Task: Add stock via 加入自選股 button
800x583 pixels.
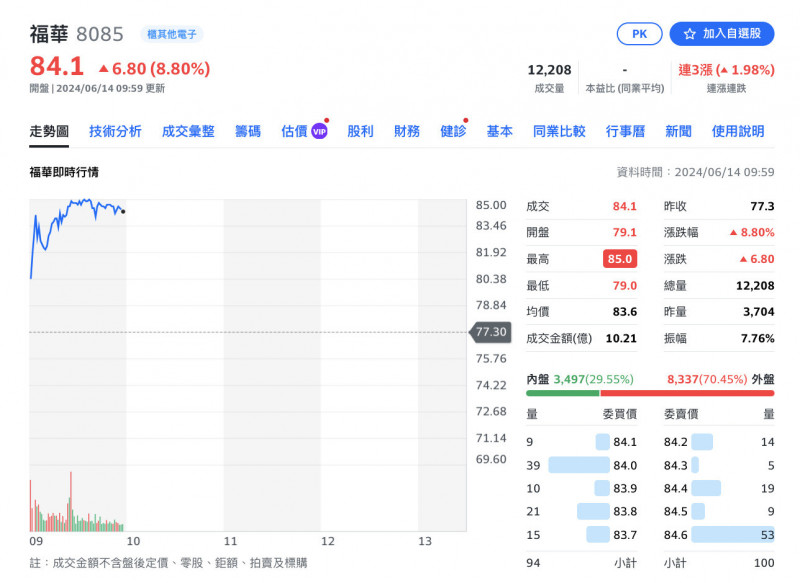Action: [722, 34]
